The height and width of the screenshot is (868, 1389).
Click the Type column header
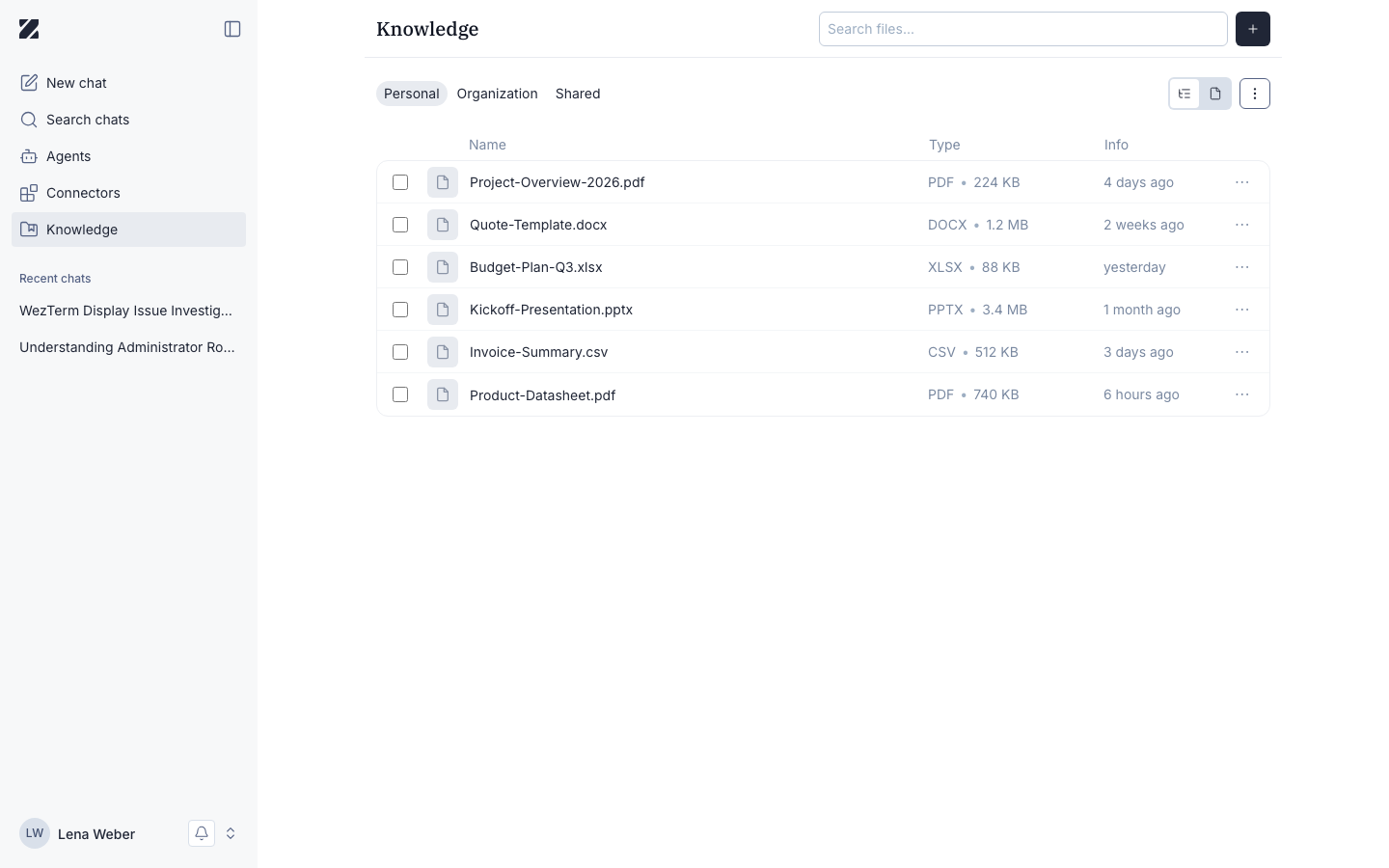coord(944,145)
